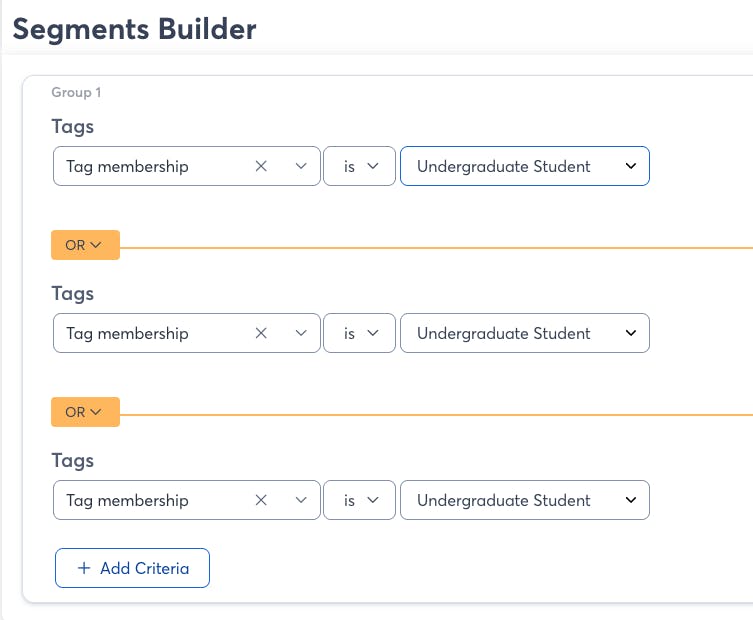Clear Tag membership in first criteria row

262,167
